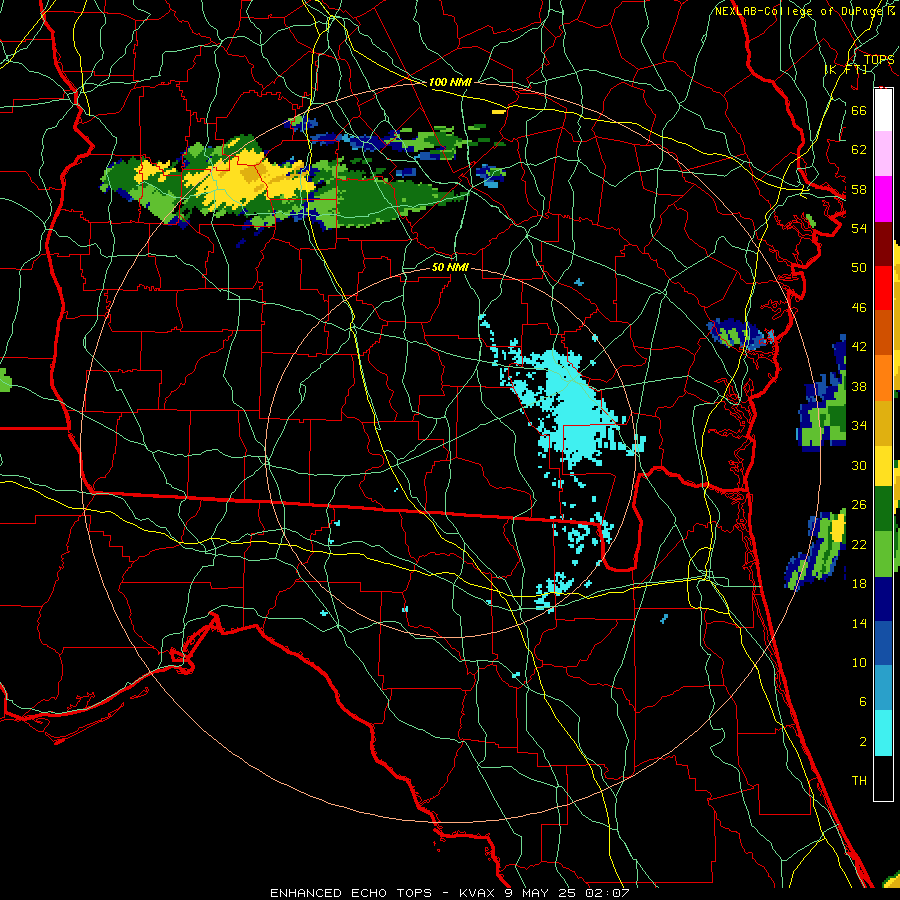
Task: Click the legend value 54
Action: pyautogui.click(x=859, y=228)
